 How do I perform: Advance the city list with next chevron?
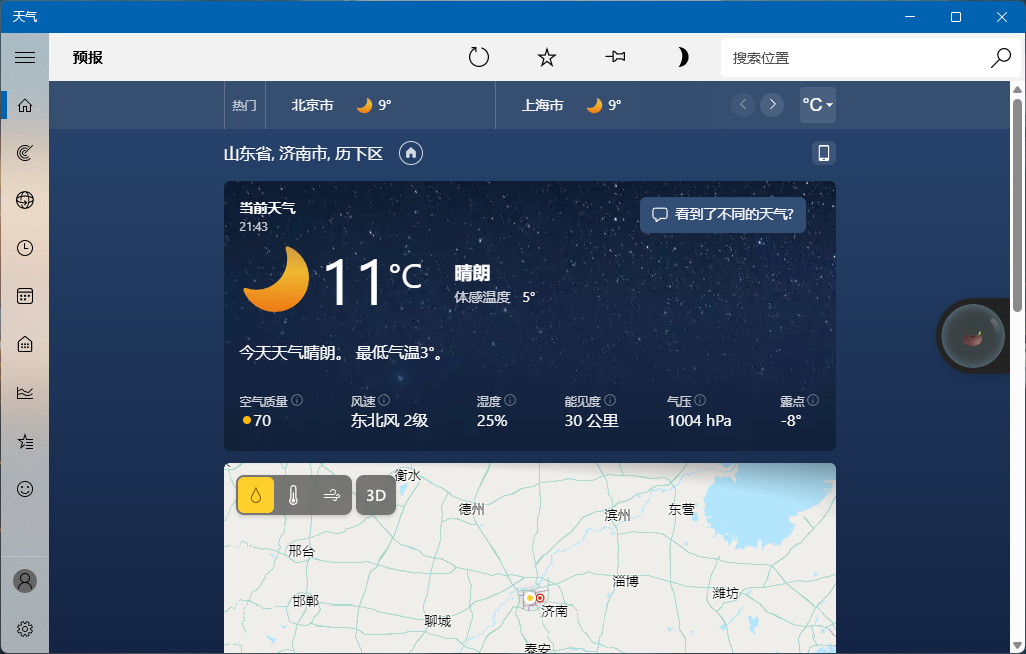pos(771,104)
